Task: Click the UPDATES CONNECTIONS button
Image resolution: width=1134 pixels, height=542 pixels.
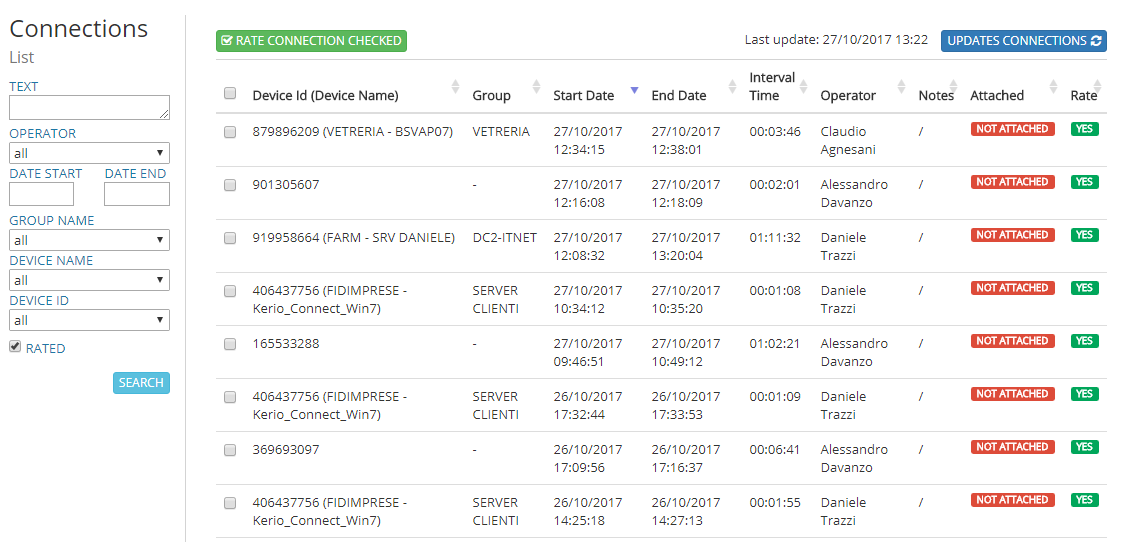Action: pyautogui.click(x=1024, y=41)
